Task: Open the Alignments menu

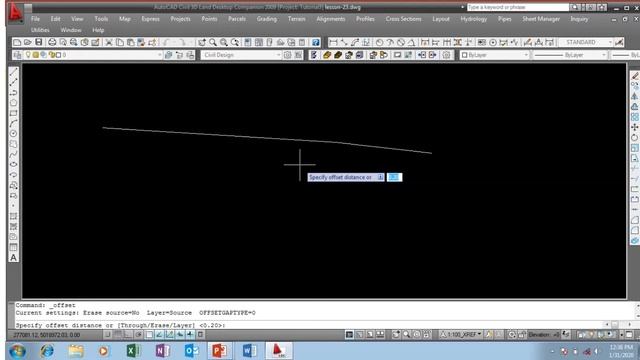Action: tap(331, 19)
